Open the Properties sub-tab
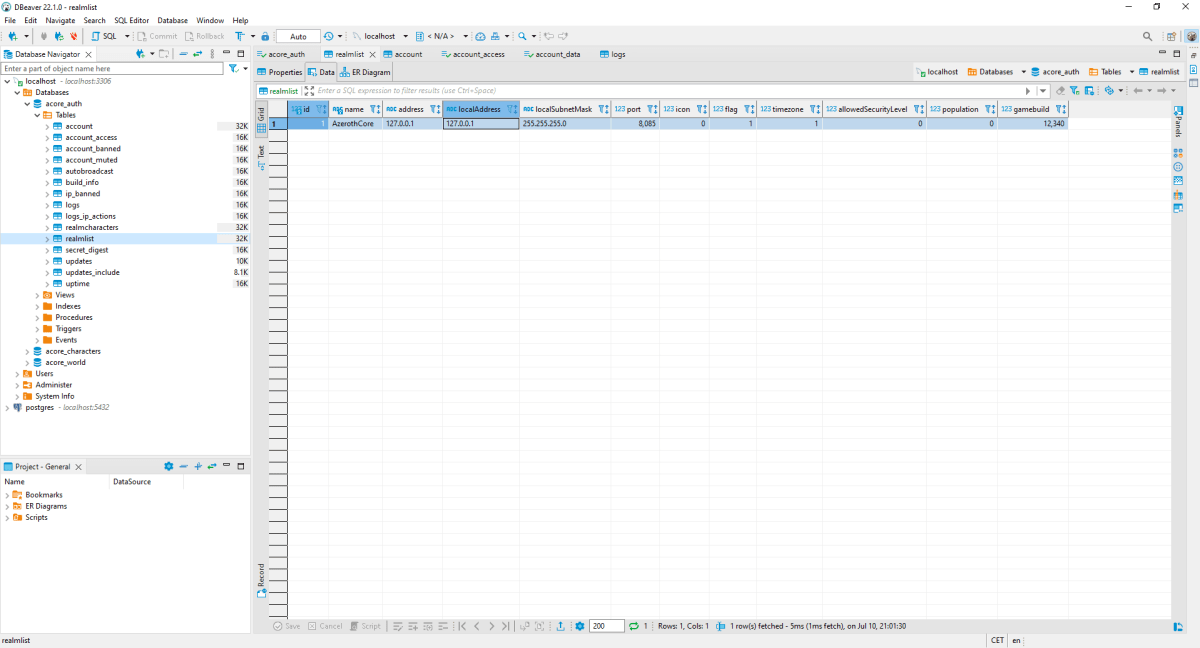The height and width of the screenshot is (648, 1200). [x=279, y=72]
